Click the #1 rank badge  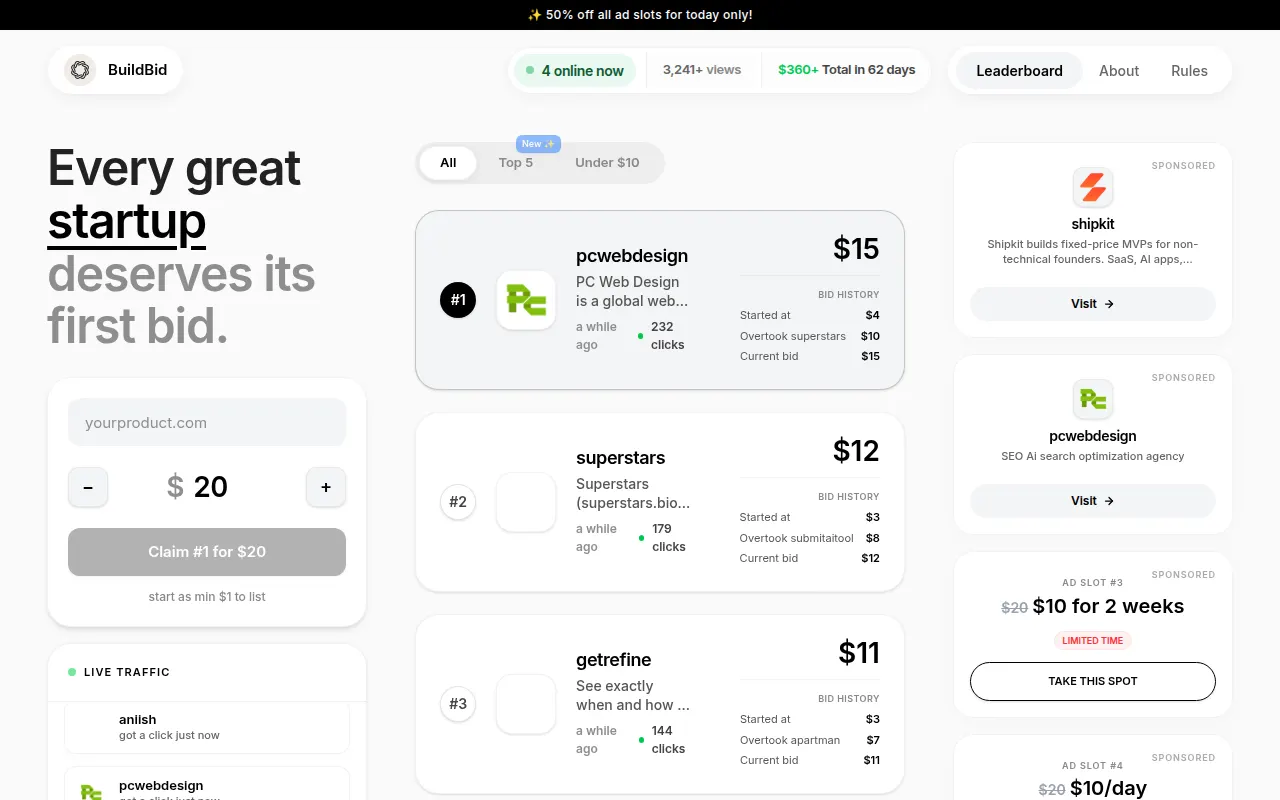coord(458,300)
